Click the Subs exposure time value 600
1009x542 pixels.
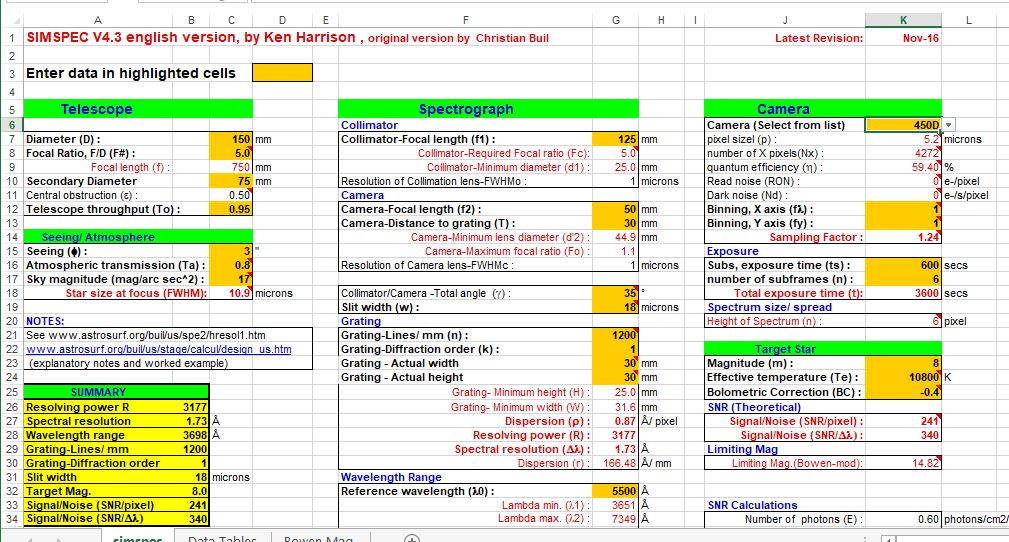click(x=903, y=265)
